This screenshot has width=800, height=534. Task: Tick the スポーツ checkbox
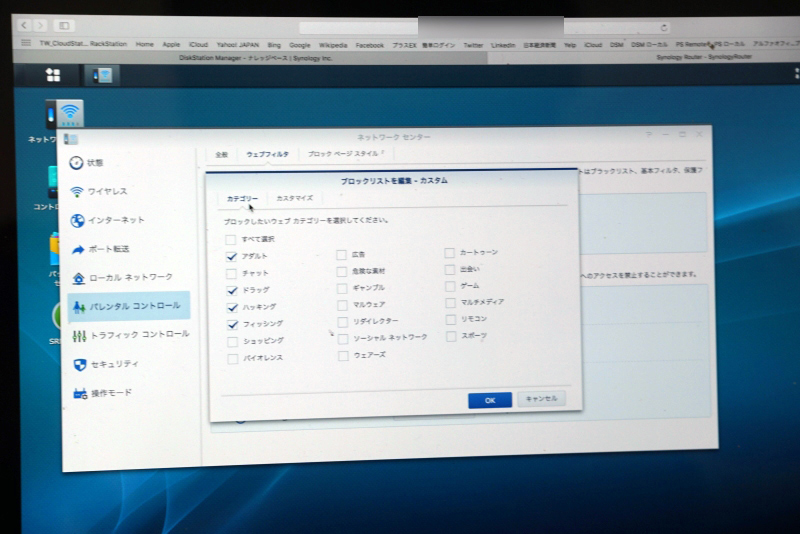[451, 336]
